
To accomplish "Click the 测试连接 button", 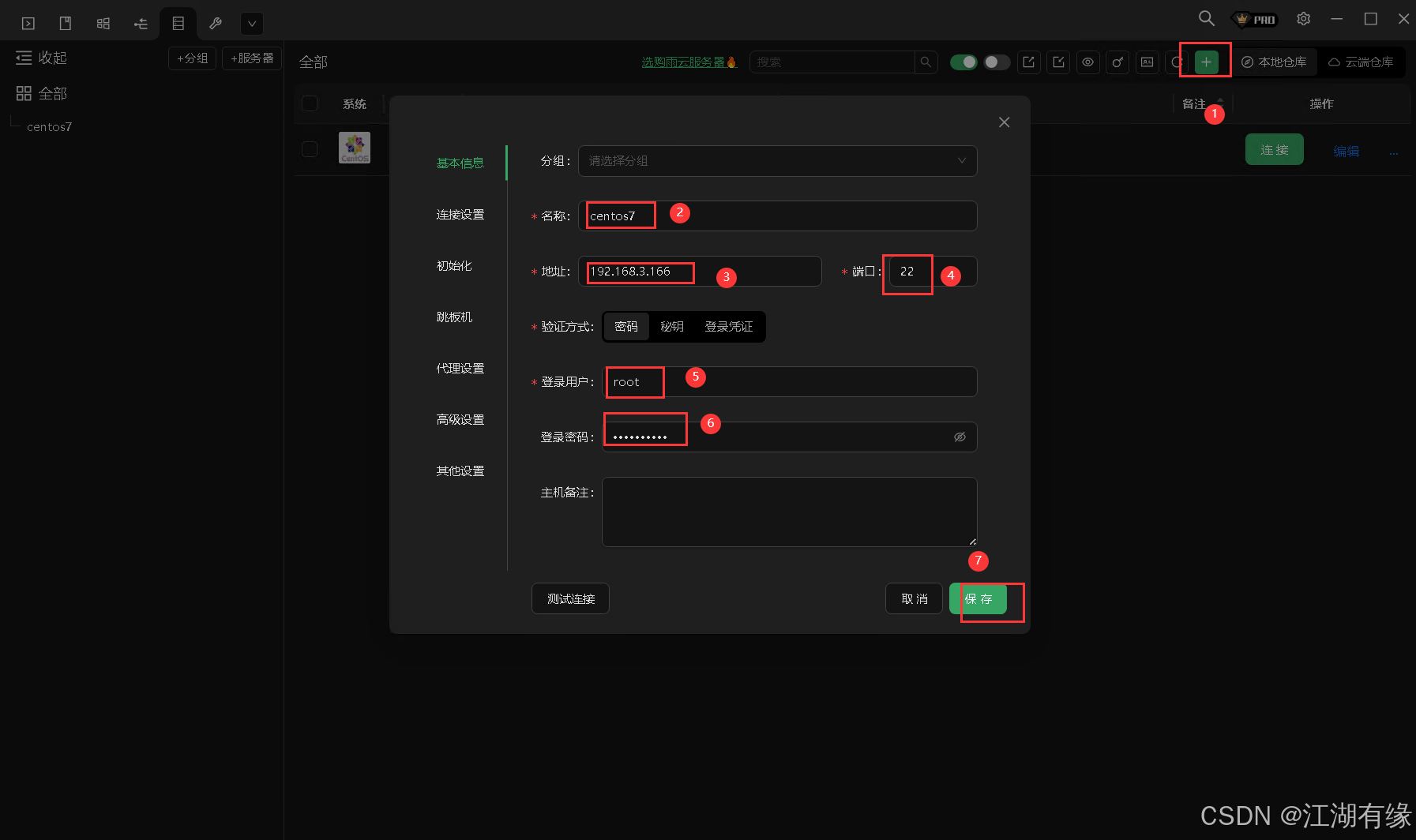I will (571, 598).
